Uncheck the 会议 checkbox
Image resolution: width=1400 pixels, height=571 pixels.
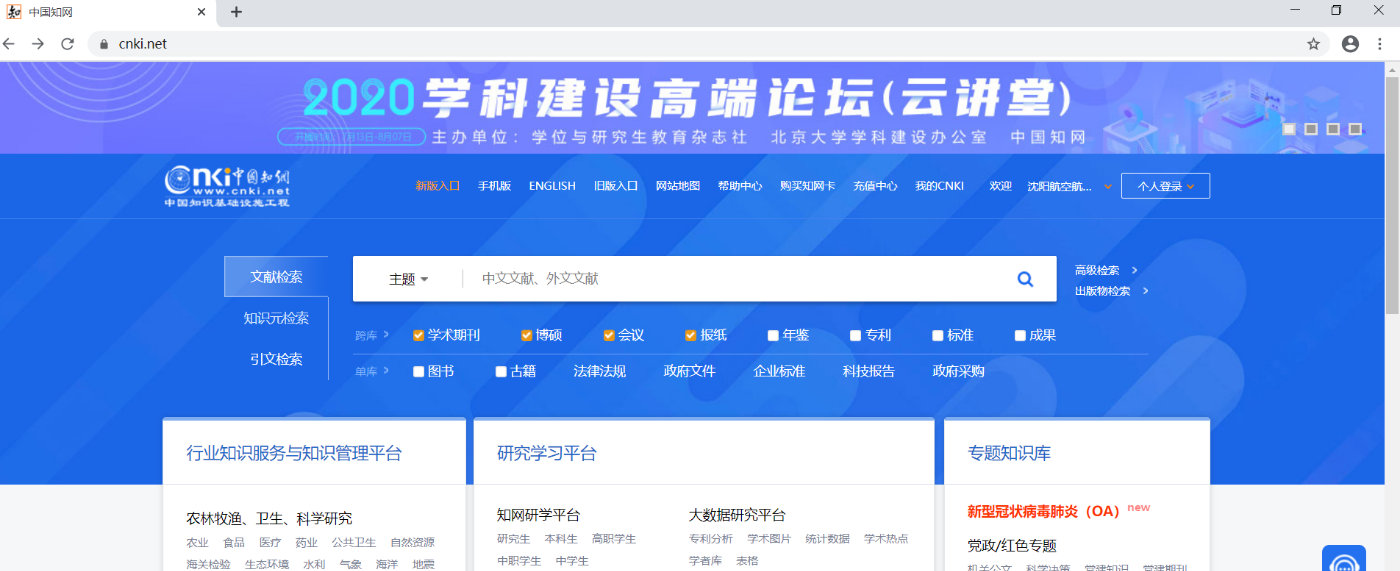(x=609, y=336)
